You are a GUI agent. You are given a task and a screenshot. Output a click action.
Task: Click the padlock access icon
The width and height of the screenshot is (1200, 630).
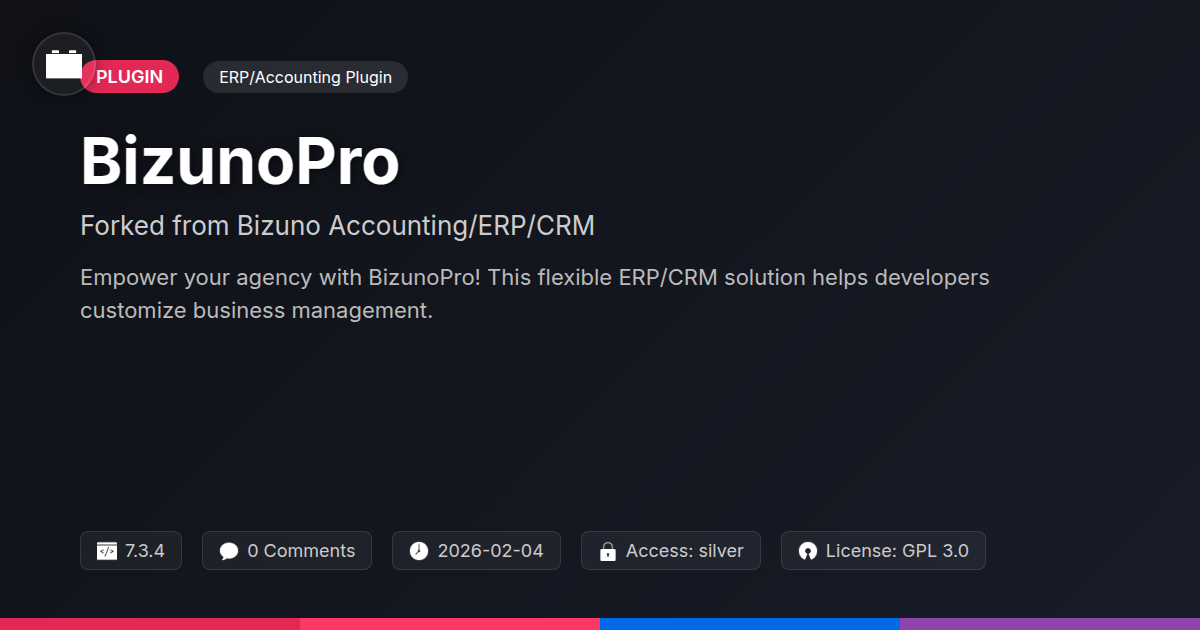coord(607,551)
